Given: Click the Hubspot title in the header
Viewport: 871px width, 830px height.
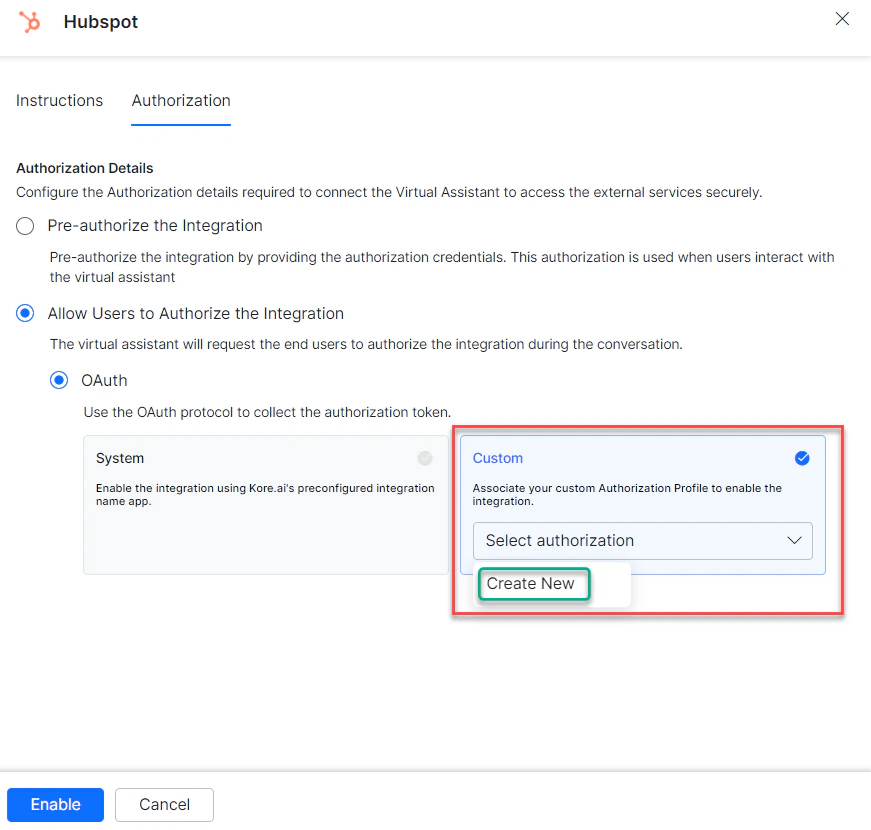Looking at the screenshot, I should pos(100,22).
